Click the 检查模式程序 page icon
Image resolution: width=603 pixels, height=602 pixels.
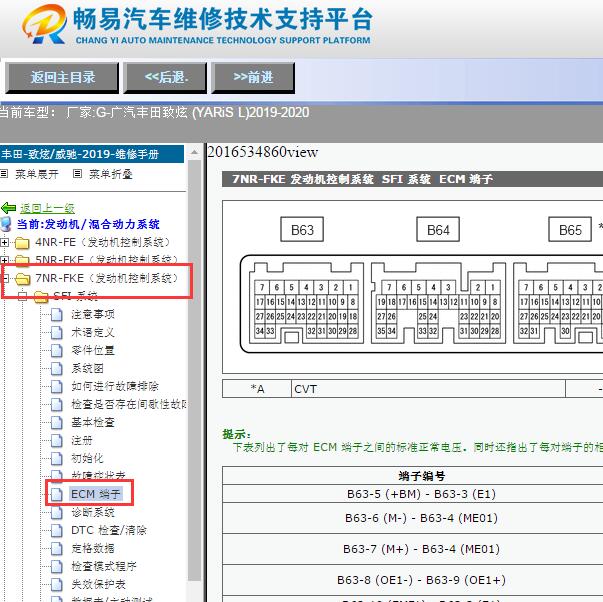57,566
